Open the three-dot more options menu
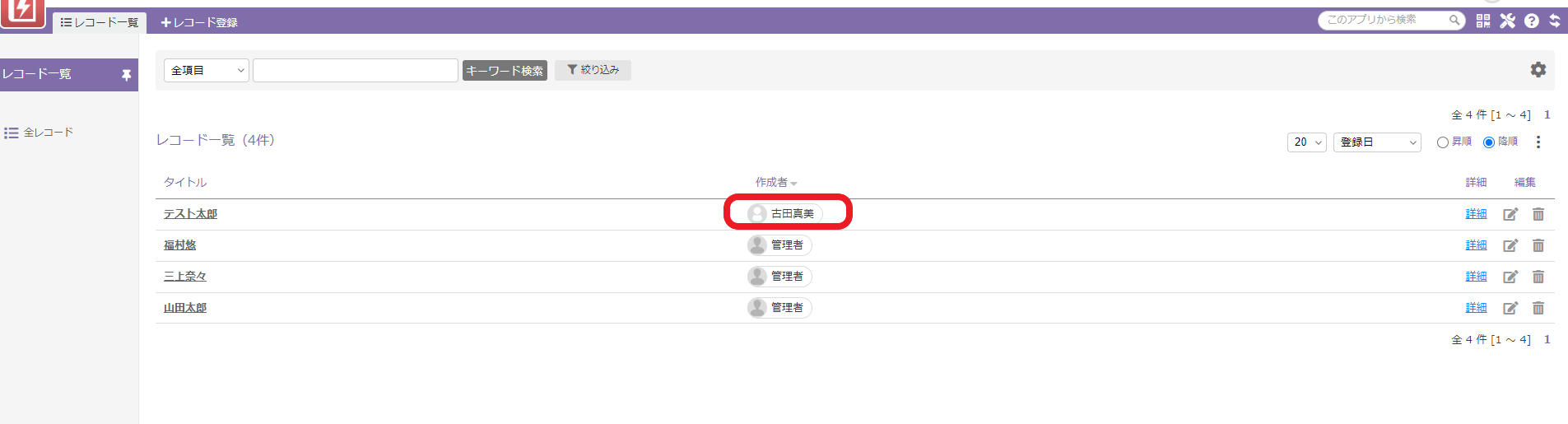Image resolution: width=1568 pixels, height=424 pixels. pos(1538,142)
